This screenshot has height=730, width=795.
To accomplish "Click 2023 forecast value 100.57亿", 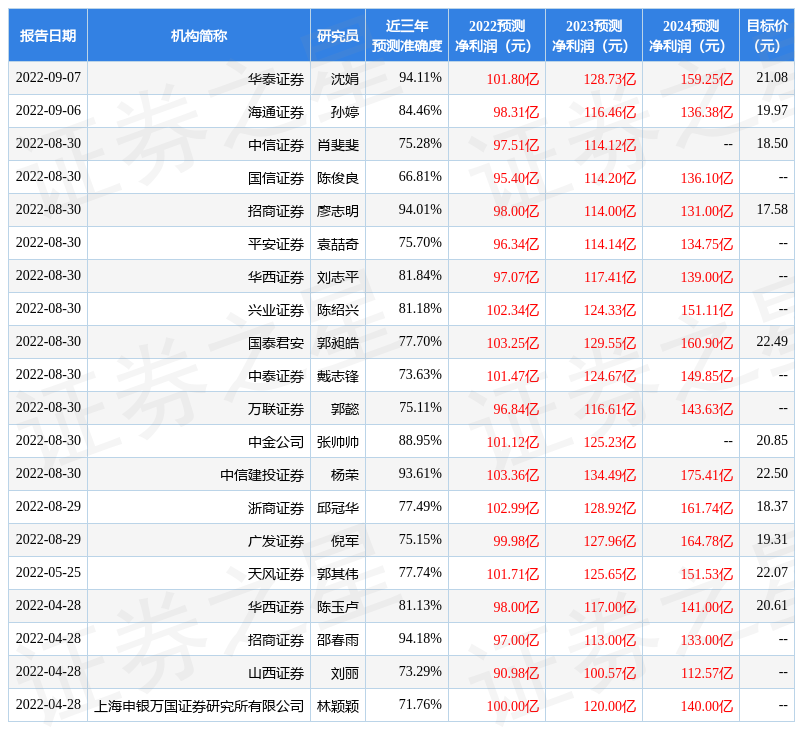I will [x=610, y=672].
